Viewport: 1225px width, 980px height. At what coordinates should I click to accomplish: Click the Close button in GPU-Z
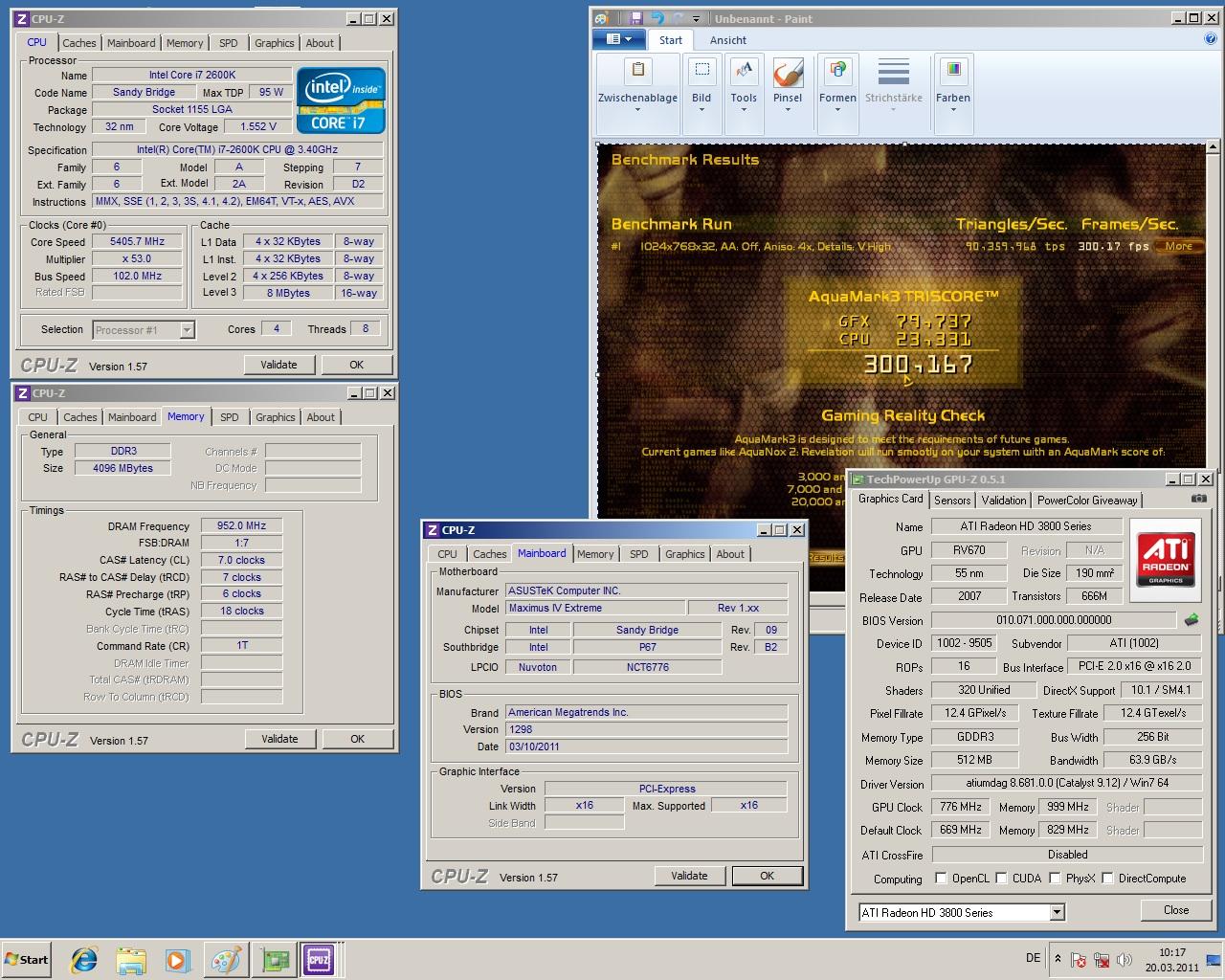[x=1176, y=910]
